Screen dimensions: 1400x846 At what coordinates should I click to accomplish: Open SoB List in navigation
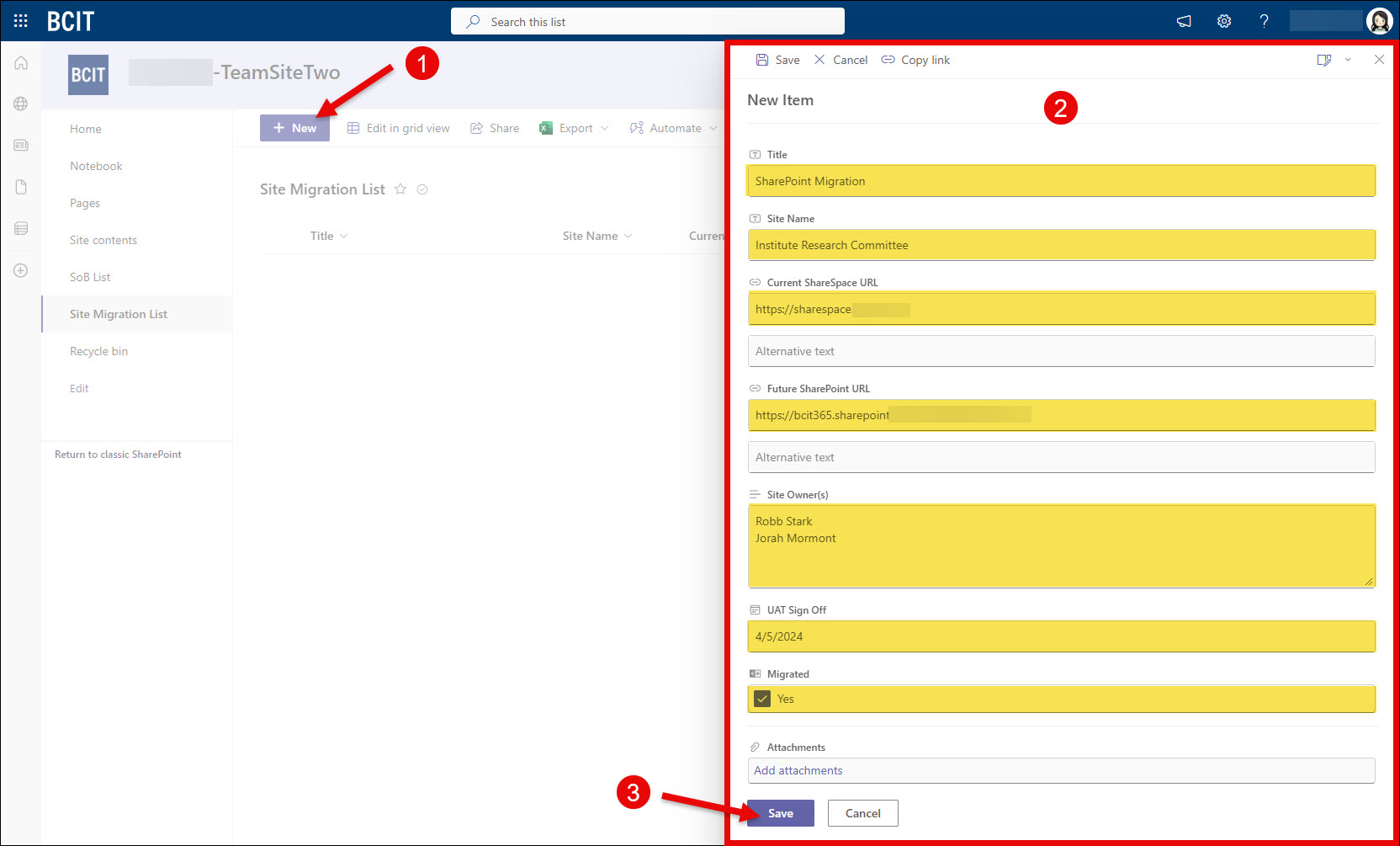pyautogui.click(x=90, y=277)
